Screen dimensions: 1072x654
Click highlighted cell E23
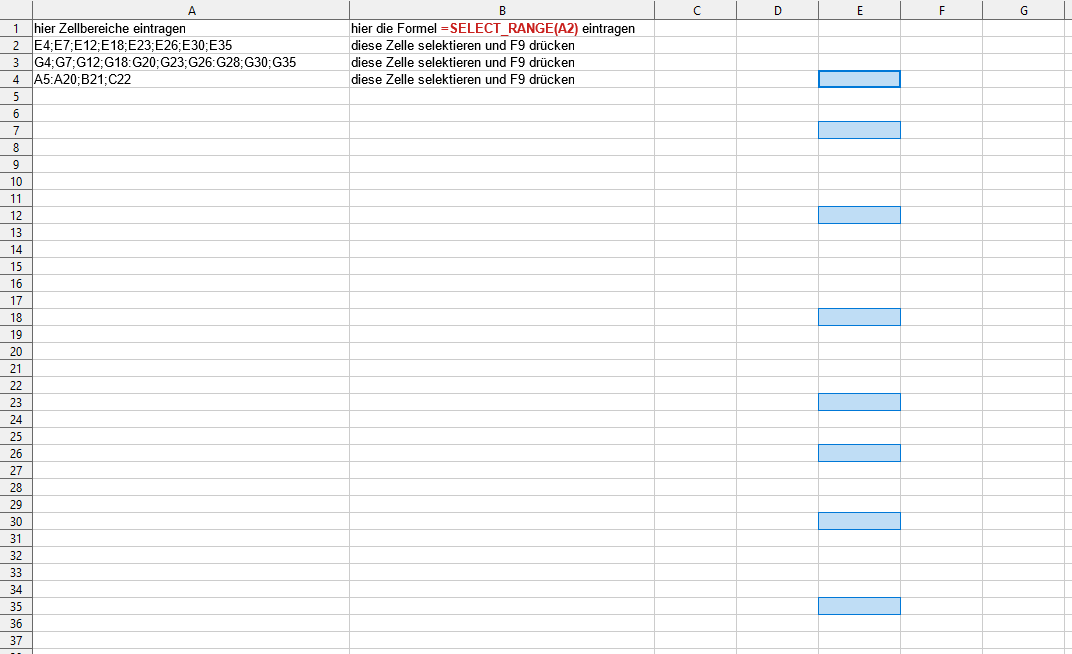pos(859,402)
